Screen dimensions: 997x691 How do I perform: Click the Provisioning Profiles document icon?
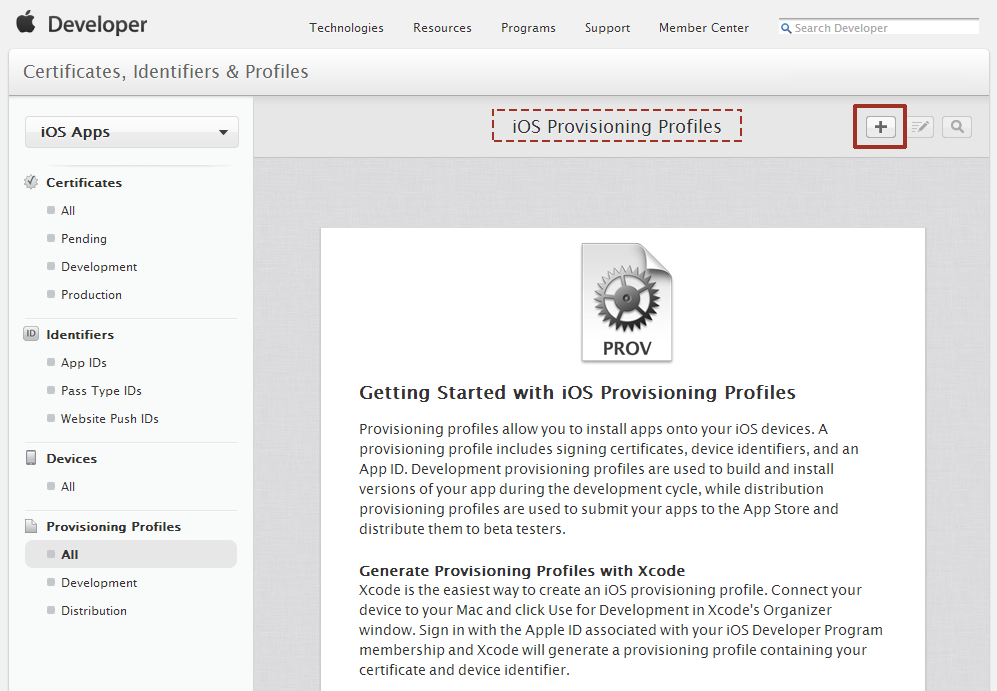tap(31, 526)
